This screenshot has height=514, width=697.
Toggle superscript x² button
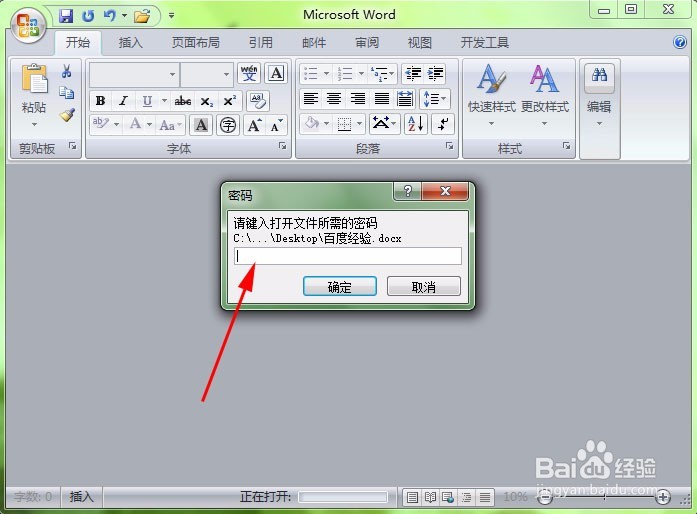[x=230, y=101]
